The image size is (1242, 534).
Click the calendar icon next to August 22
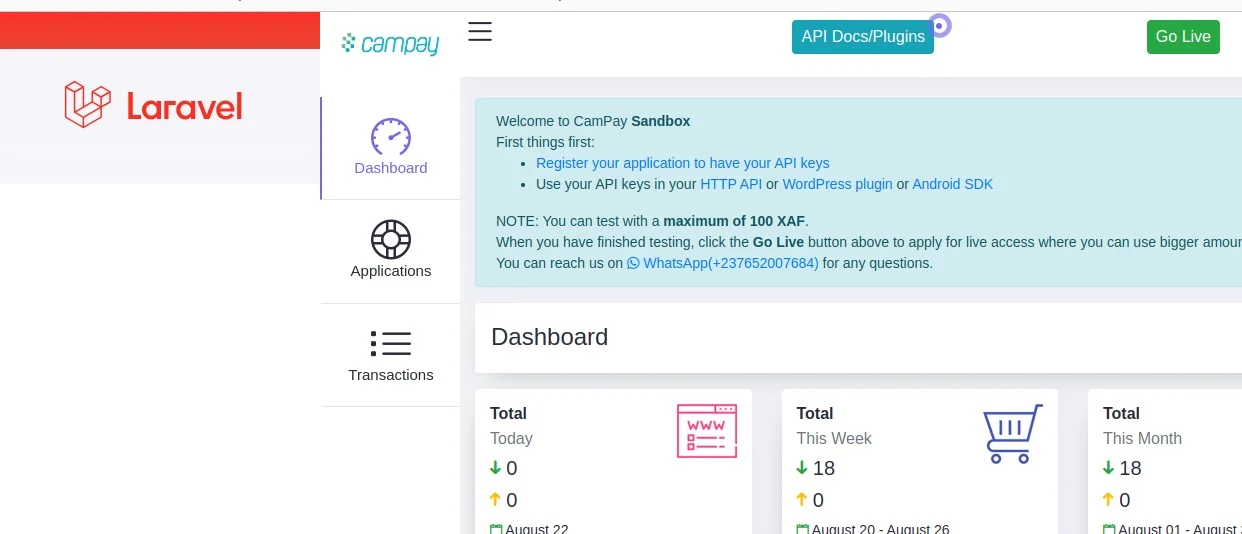coord(496,529)
